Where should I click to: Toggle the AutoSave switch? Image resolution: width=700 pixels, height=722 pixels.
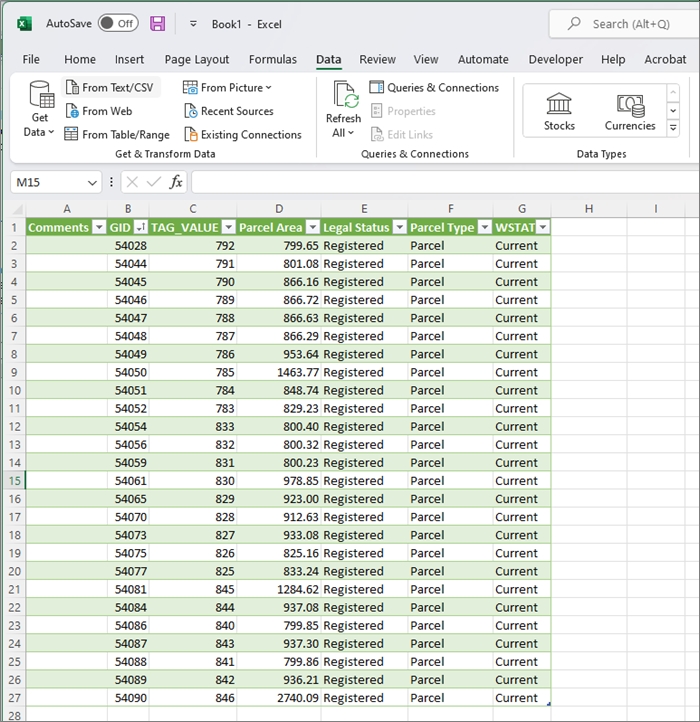118,23
